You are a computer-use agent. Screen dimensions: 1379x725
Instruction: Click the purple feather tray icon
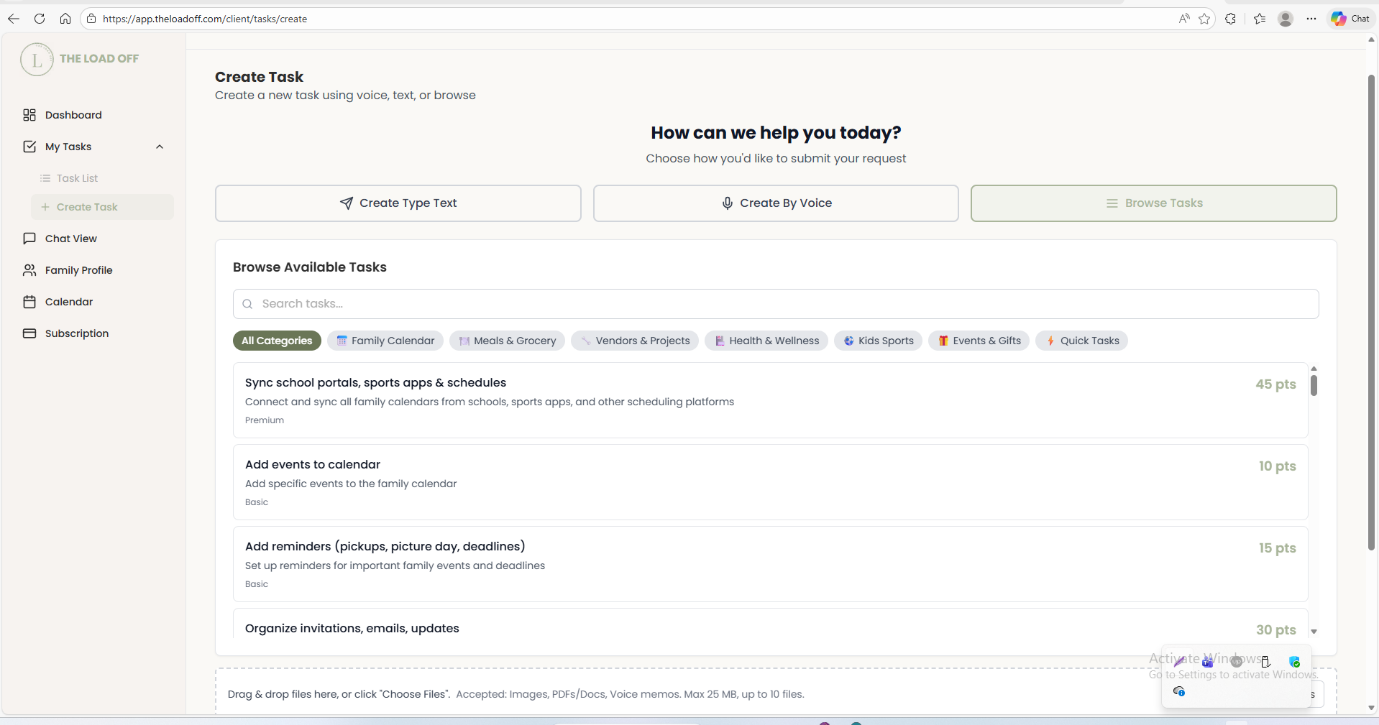tap(1180, 661)
